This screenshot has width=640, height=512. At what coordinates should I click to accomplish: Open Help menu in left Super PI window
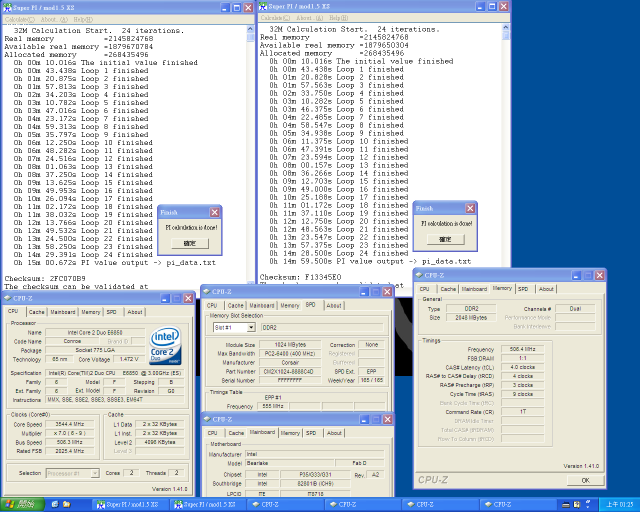[x=83, y=19]
